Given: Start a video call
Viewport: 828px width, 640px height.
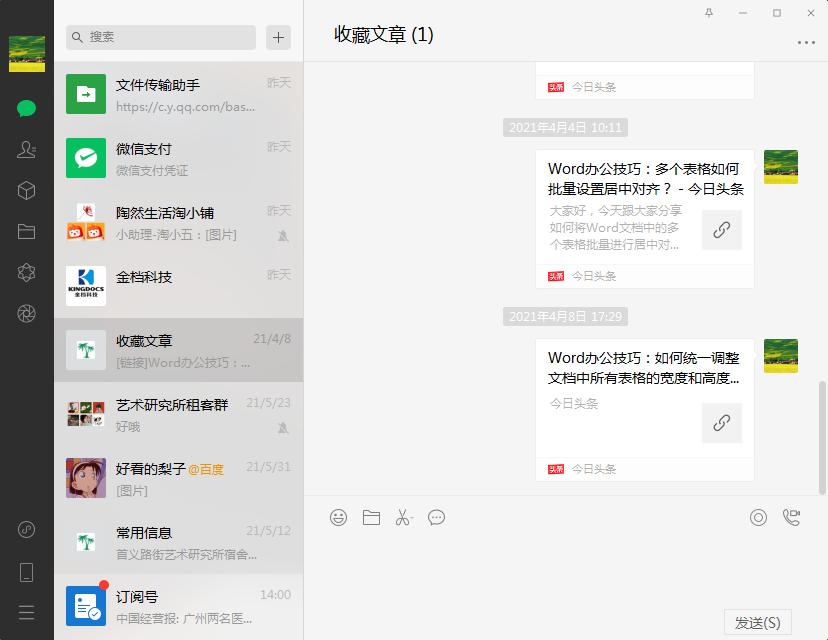Looking at the screenshot, I should [x=793, y=516].
